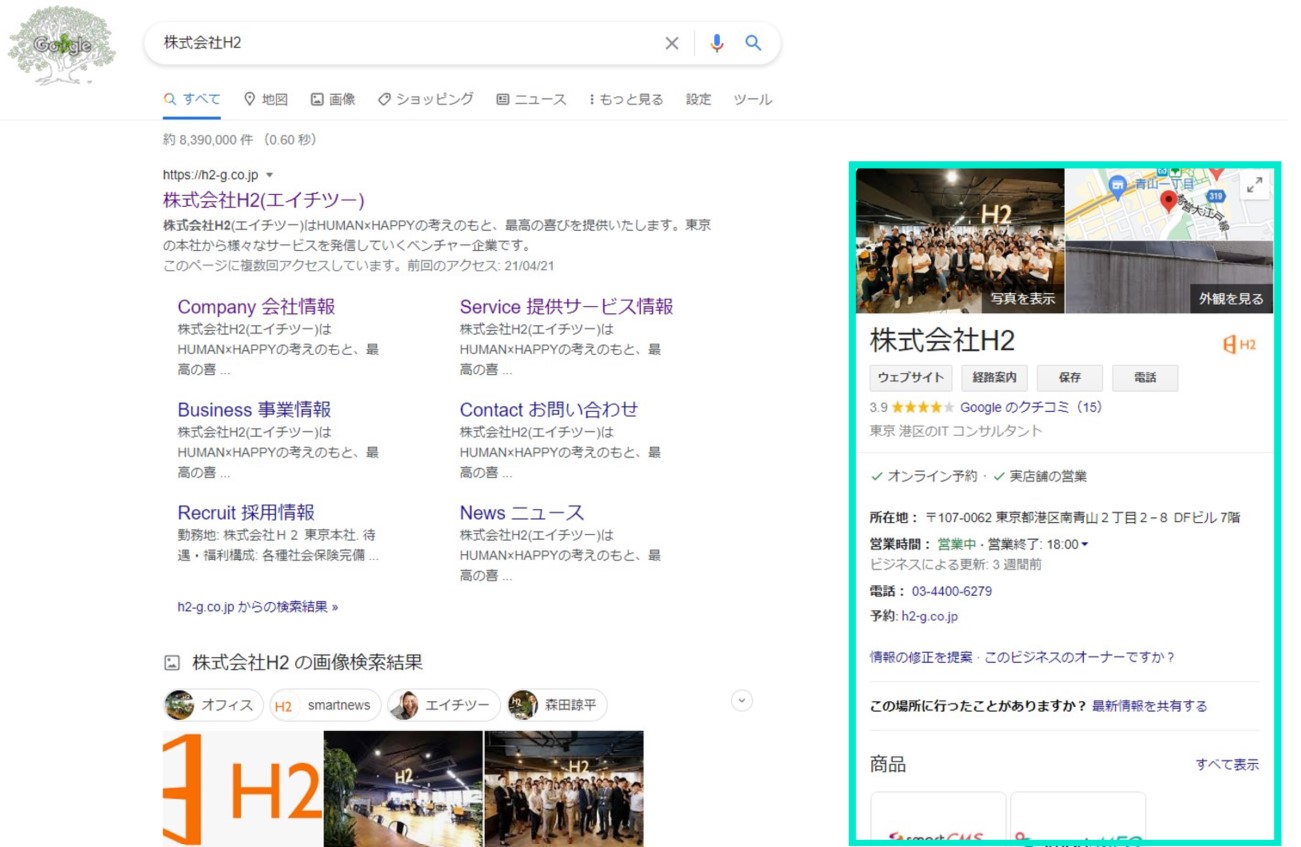The image size is (1301, 847).
Task: Expand the map with fullscreen arrows icon
Action: click(1254, 185)
